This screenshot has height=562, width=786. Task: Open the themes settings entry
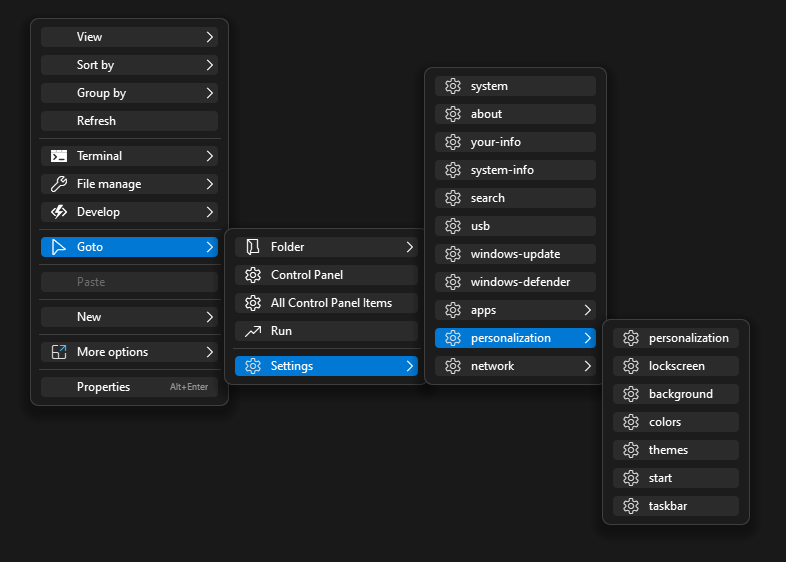[x=676, y=450]
